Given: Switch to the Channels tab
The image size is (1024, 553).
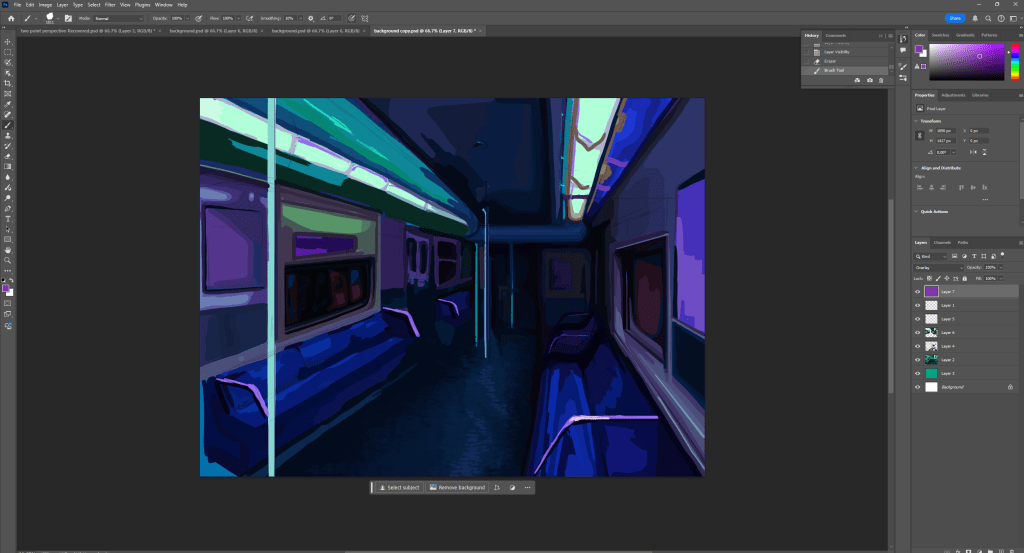Looking at the screenshot, I should click(x=942, y=242).
